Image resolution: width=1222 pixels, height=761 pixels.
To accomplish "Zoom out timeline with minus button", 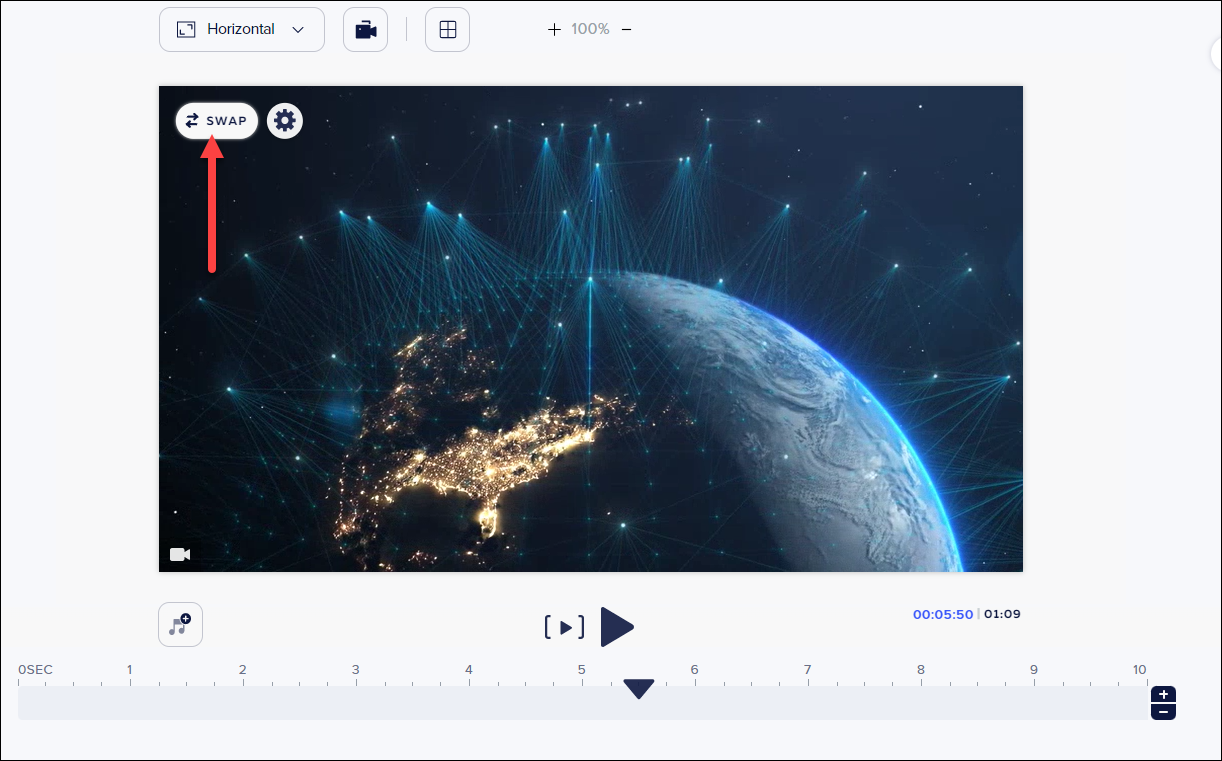I will (1163, 711).
